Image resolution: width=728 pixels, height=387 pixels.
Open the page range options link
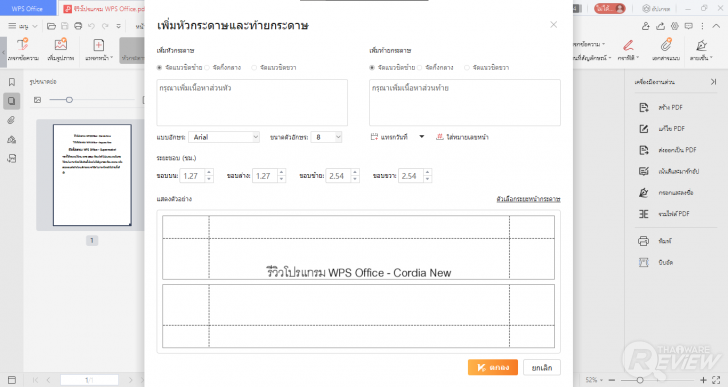pos(528,199)
